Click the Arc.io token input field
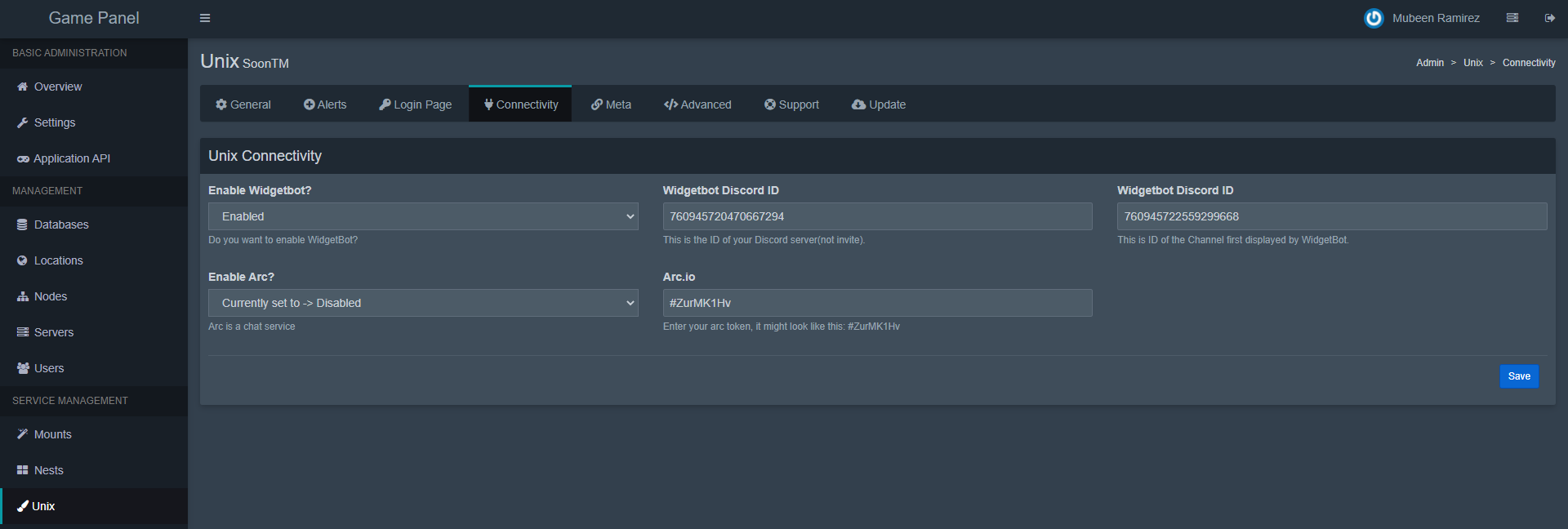Viewport: 1568px width, 529px height. tap(877, 303)
